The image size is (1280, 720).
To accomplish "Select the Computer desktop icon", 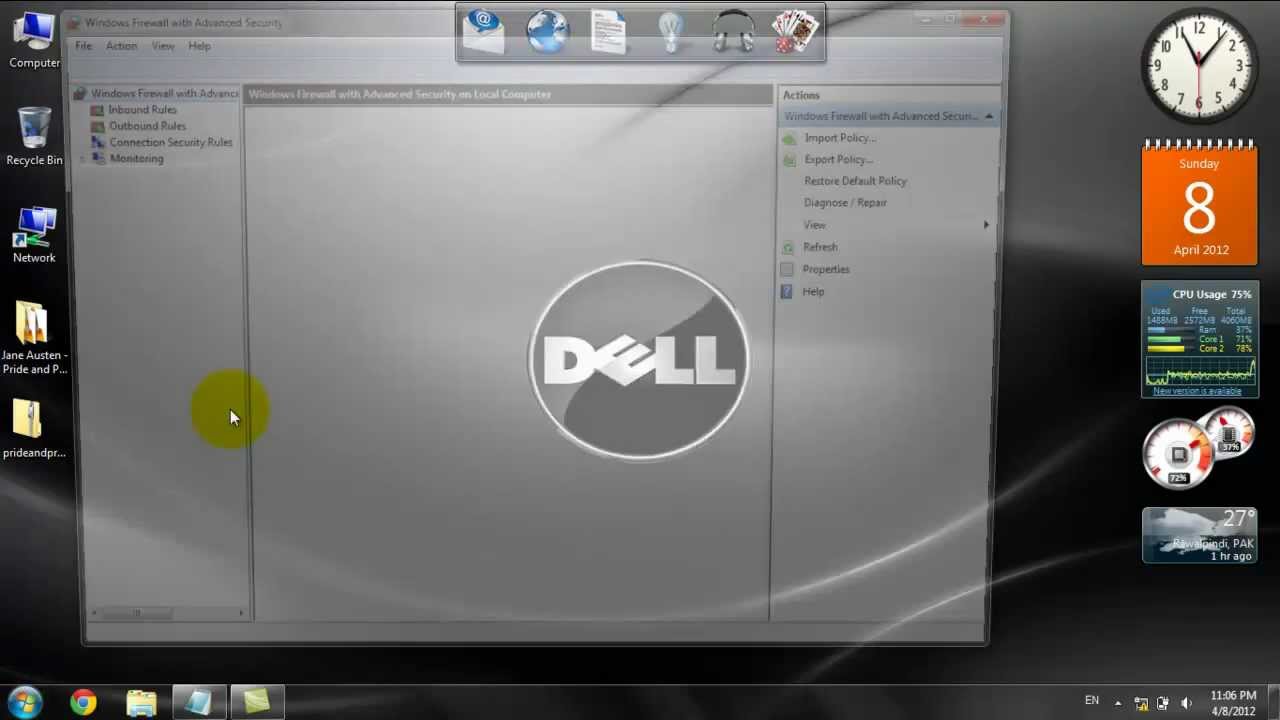I will click(x=34, y=40).
